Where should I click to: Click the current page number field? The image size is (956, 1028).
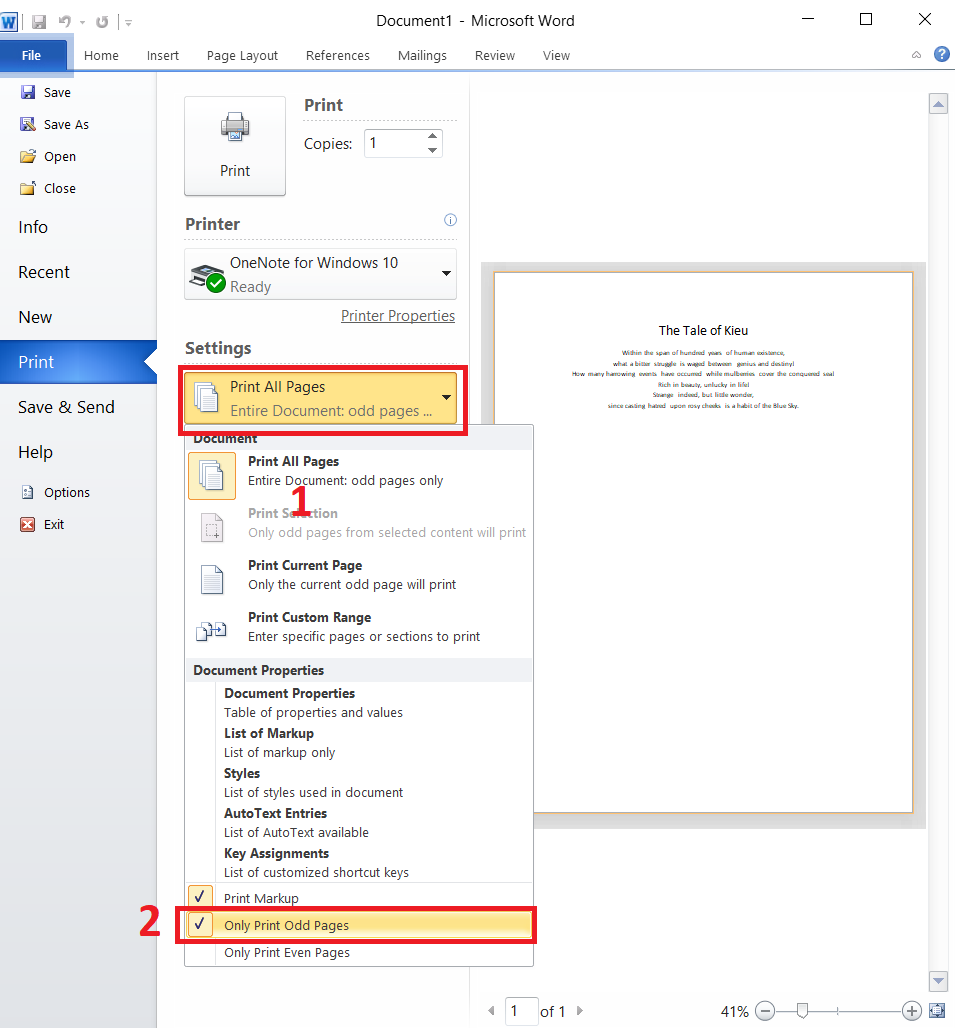(x=520, y=1011)
